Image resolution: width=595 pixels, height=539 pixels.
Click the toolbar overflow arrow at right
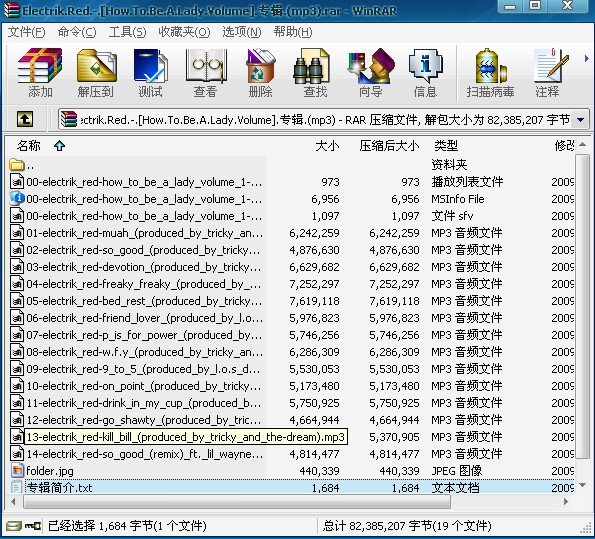click(x=587, y=58)
